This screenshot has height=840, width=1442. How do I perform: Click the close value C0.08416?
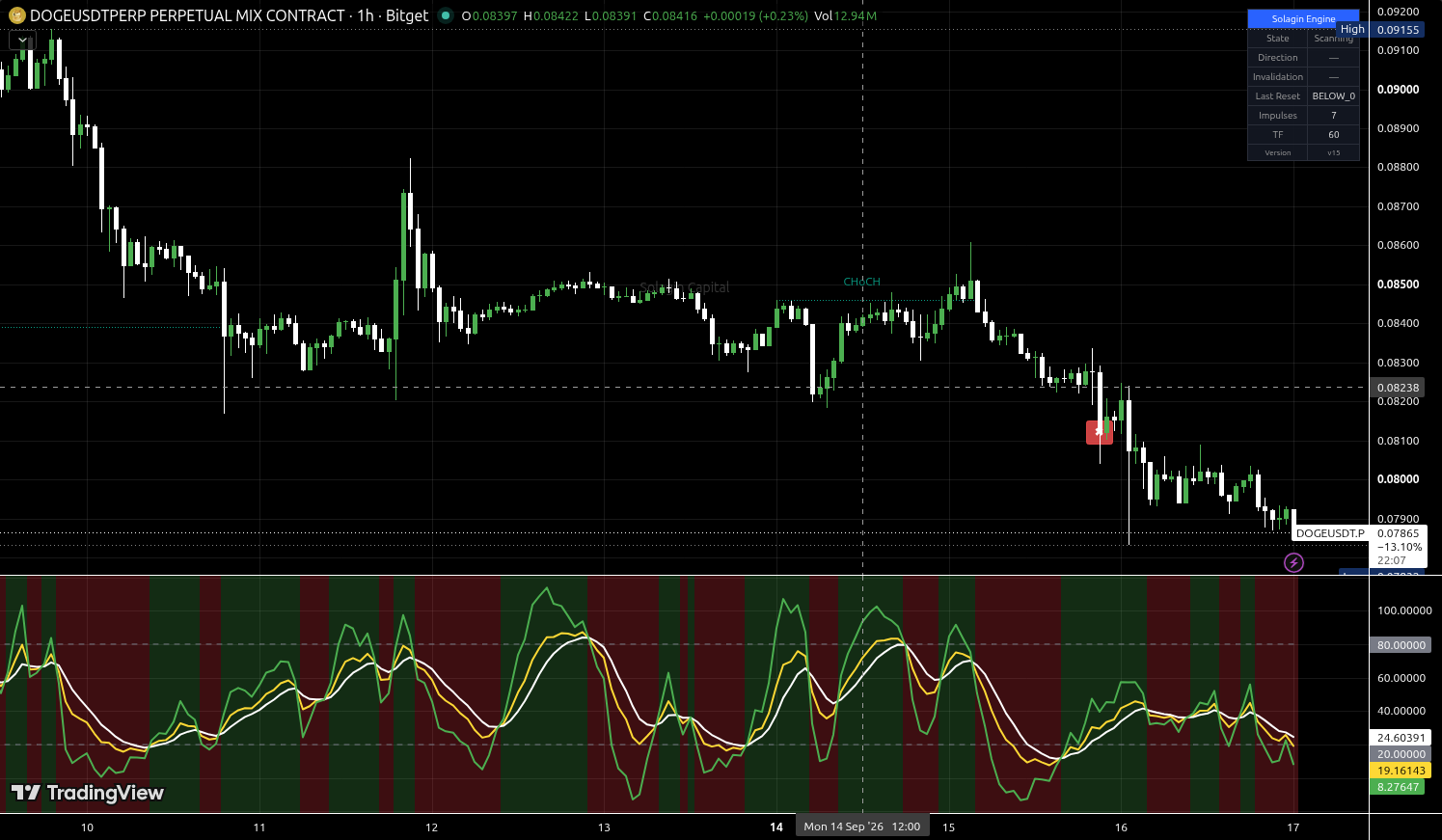pos(670,15)
